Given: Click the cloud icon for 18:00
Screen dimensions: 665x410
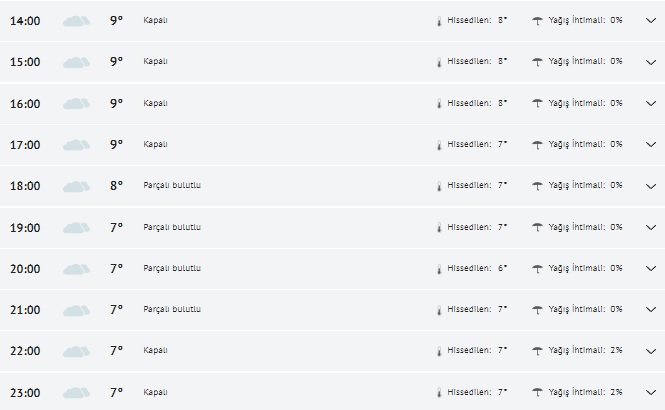Looking at the screenshot, I should click(76, 186).
